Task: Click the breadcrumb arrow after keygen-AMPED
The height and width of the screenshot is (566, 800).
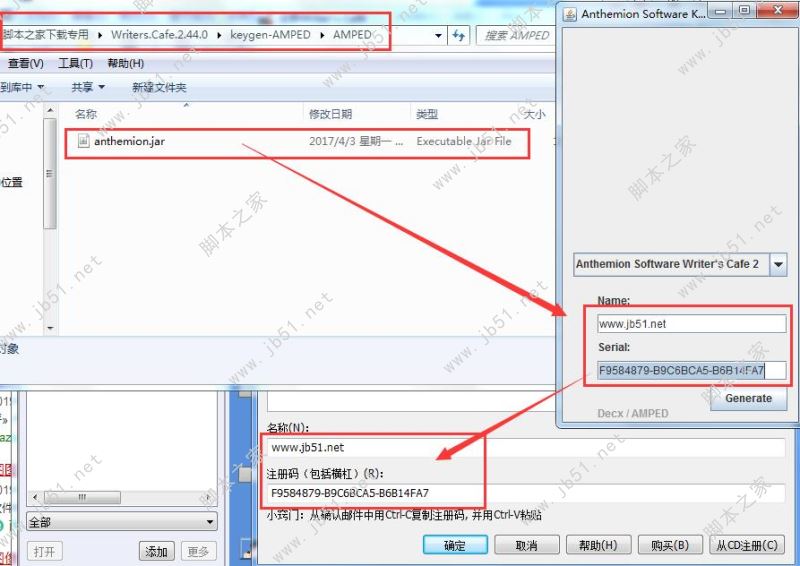Action: point(322,35)
